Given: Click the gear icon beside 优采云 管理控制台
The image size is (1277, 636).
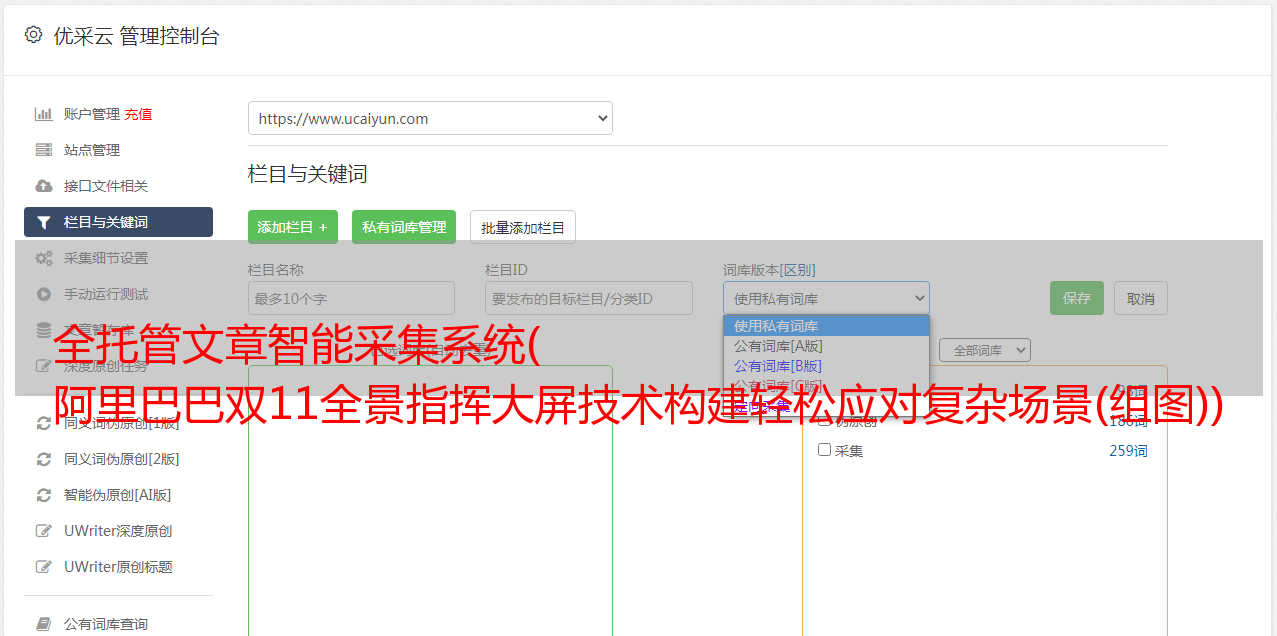Looking at the screenshot, I should click(x=33, y=35).
